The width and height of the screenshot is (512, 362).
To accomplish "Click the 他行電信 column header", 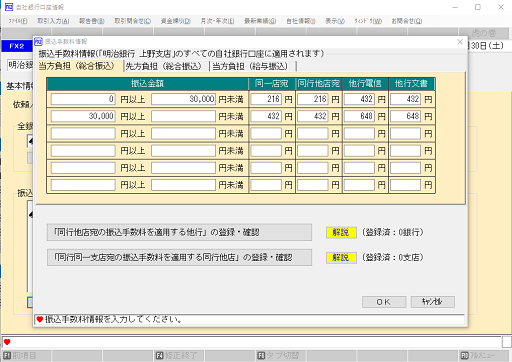I will (x=365, y=84).
